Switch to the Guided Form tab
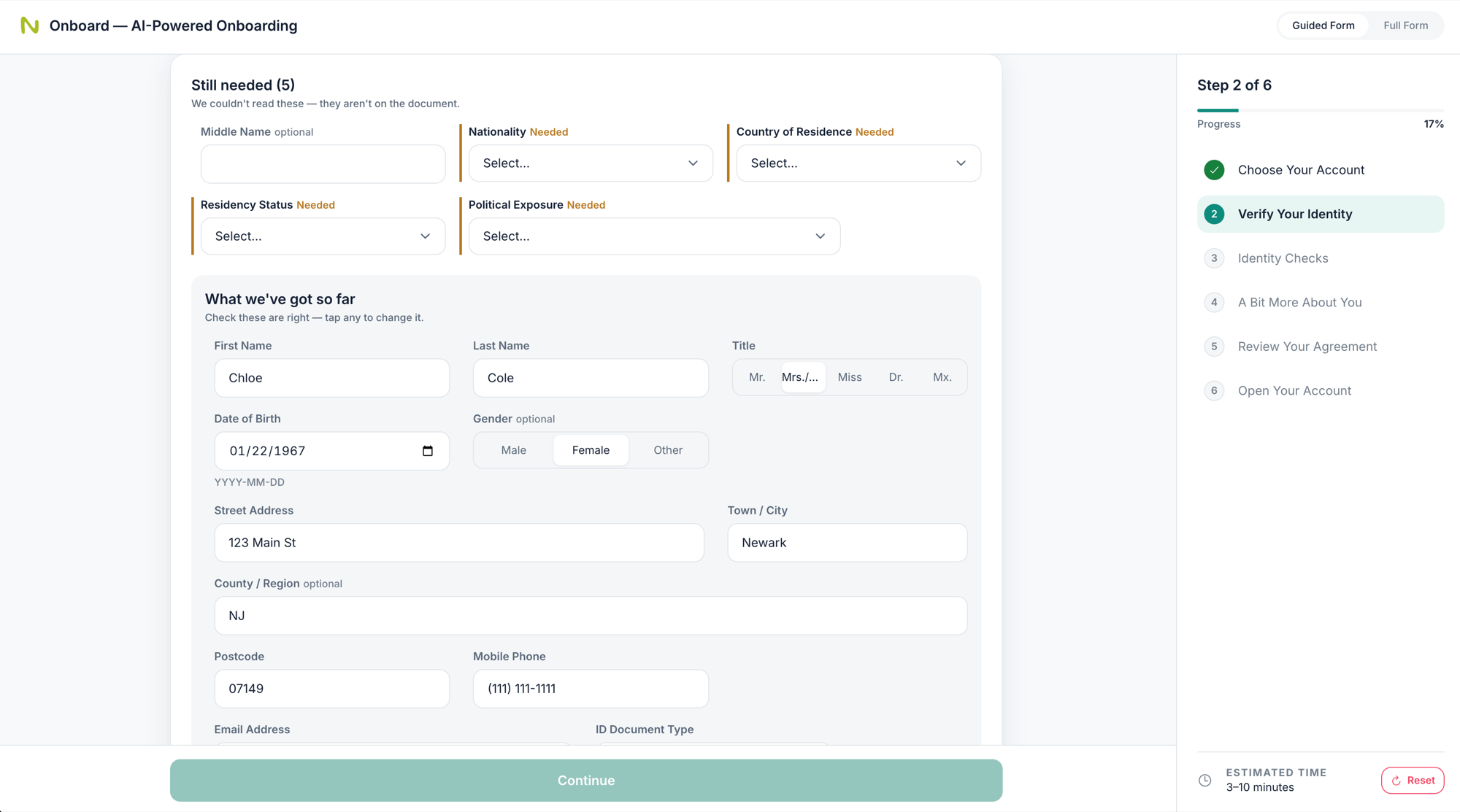 pyautogui.click(x=1323, y=26)
